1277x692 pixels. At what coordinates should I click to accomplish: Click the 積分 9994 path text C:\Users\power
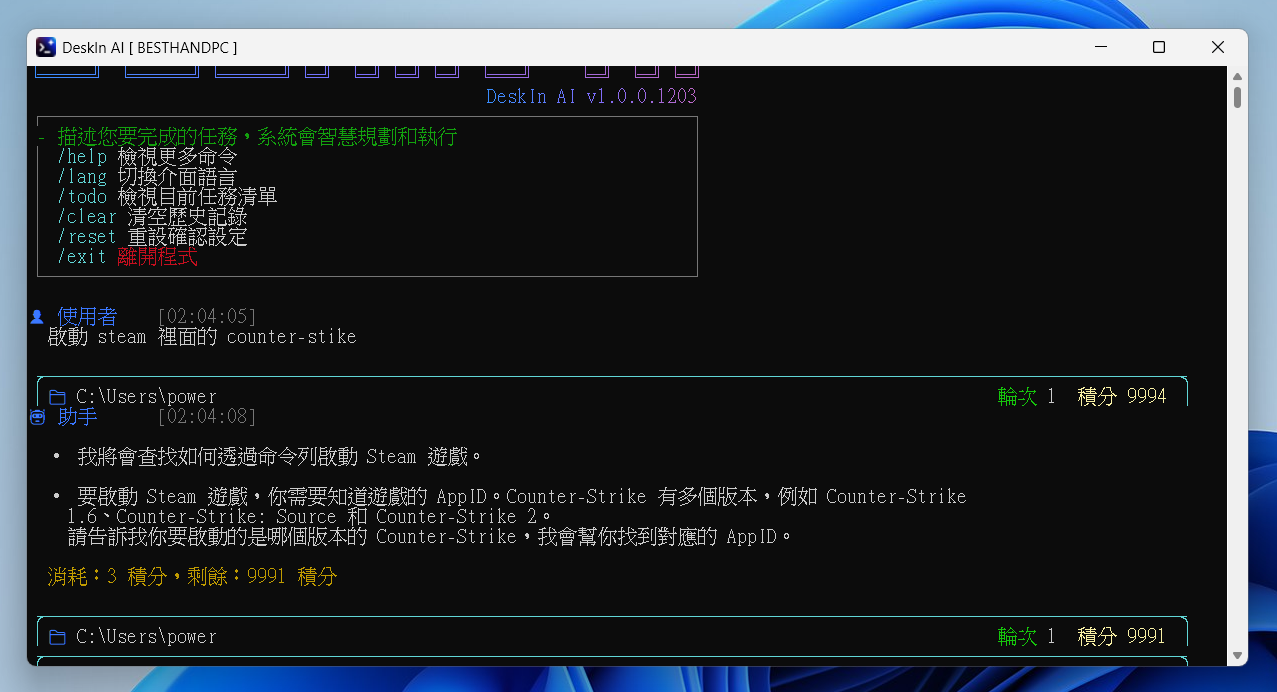click(146, 397)
